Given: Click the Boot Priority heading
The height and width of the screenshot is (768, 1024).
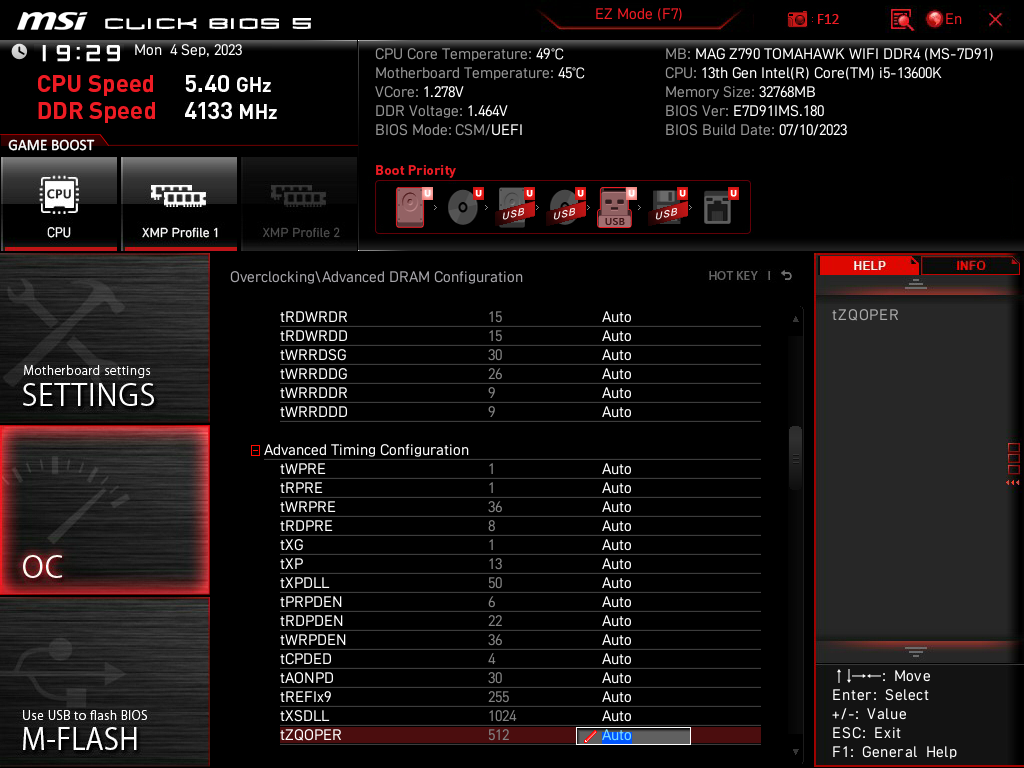Looking at the screenshot, I should pyautogui.click(x=415, y=170).
